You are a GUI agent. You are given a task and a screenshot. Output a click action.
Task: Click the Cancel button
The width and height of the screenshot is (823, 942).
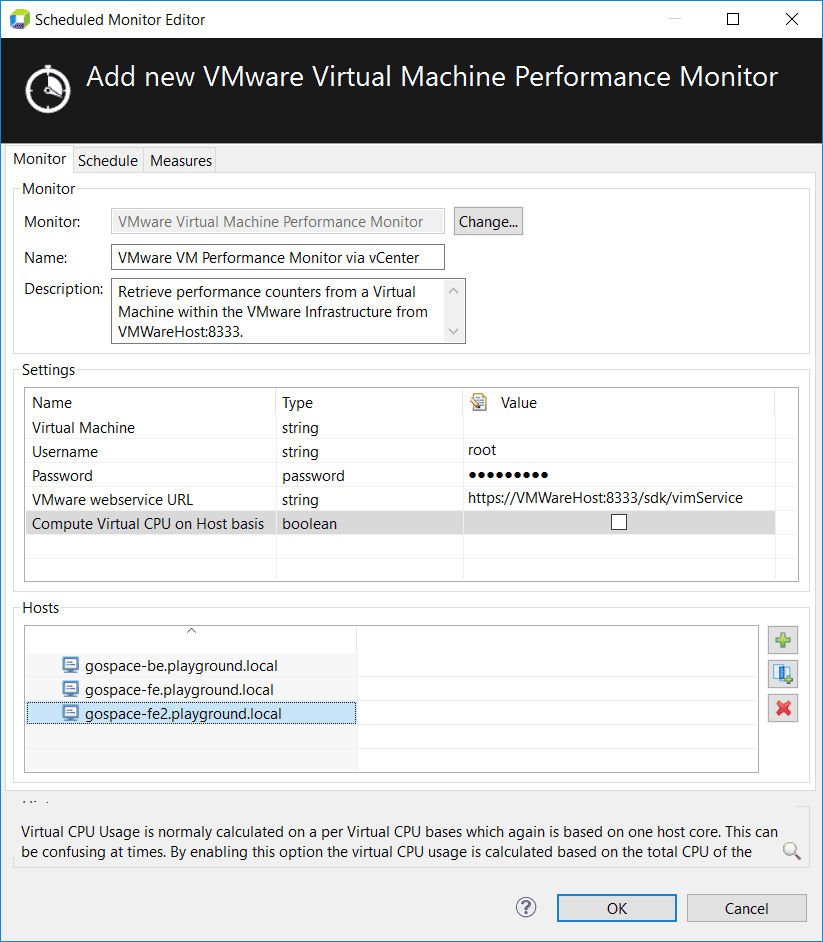746,908
